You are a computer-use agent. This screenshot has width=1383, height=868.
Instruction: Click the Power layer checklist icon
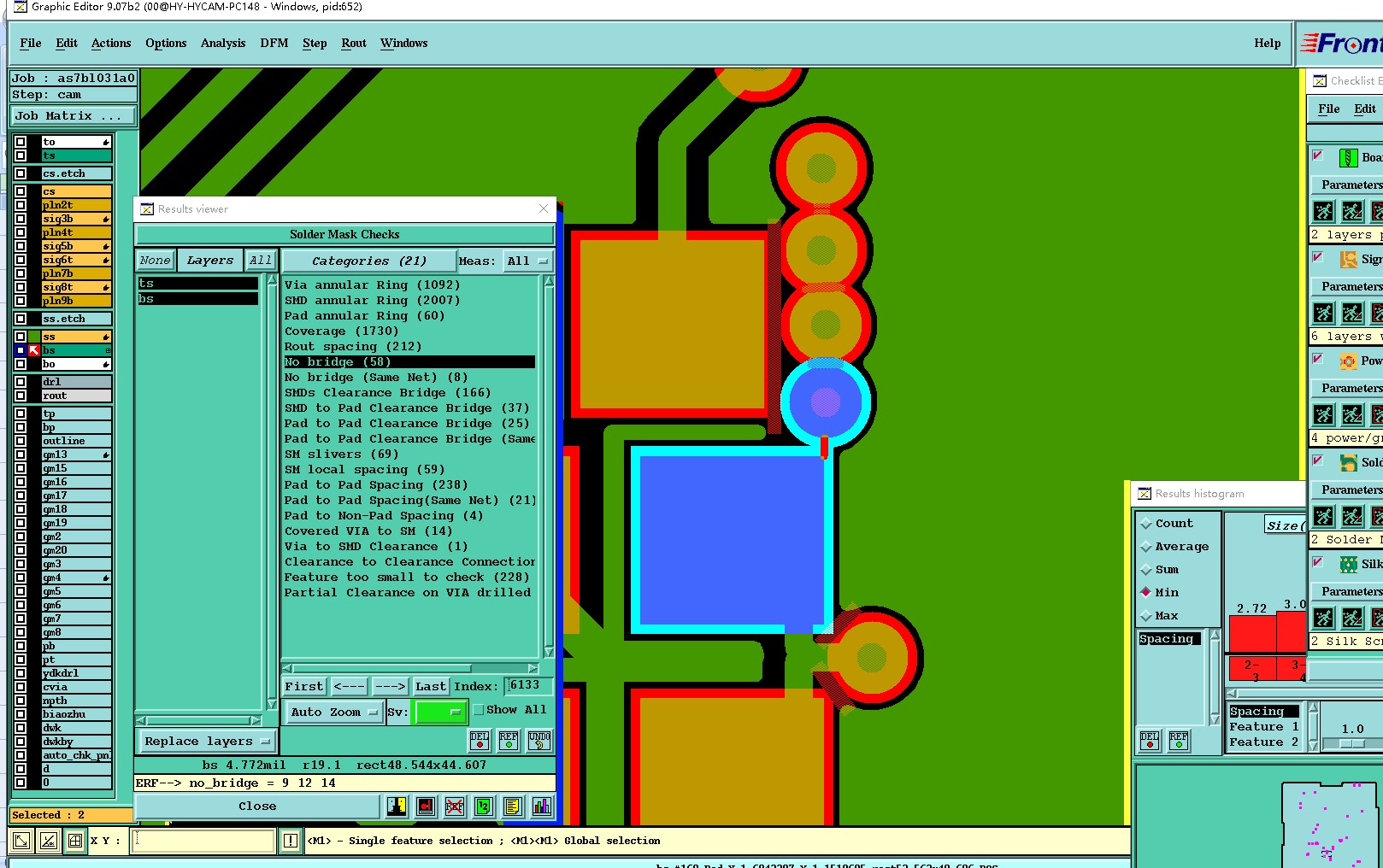[x=1348, y=361]
